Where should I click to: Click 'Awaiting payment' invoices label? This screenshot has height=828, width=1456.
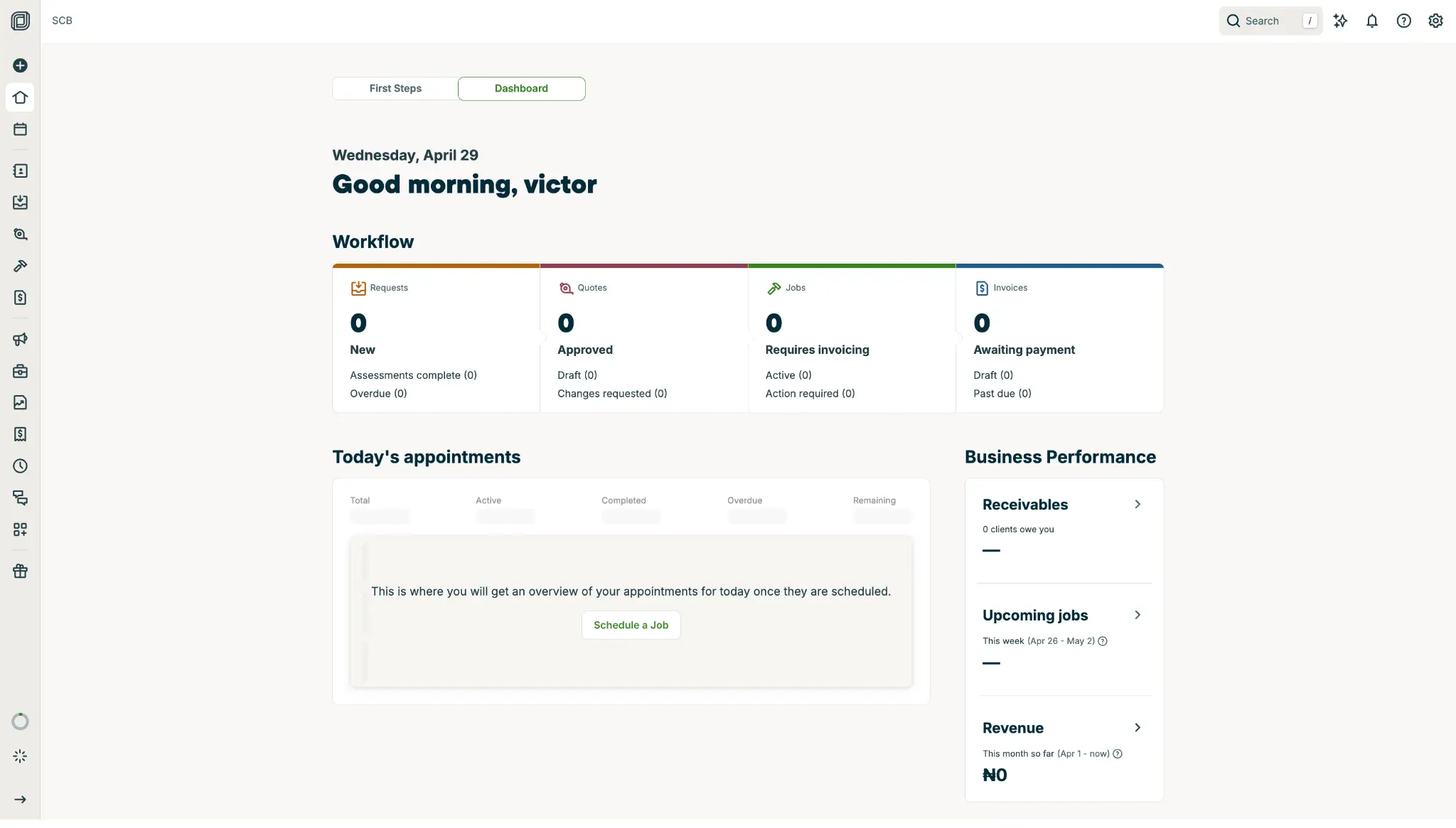click(x=1024, y=350)
